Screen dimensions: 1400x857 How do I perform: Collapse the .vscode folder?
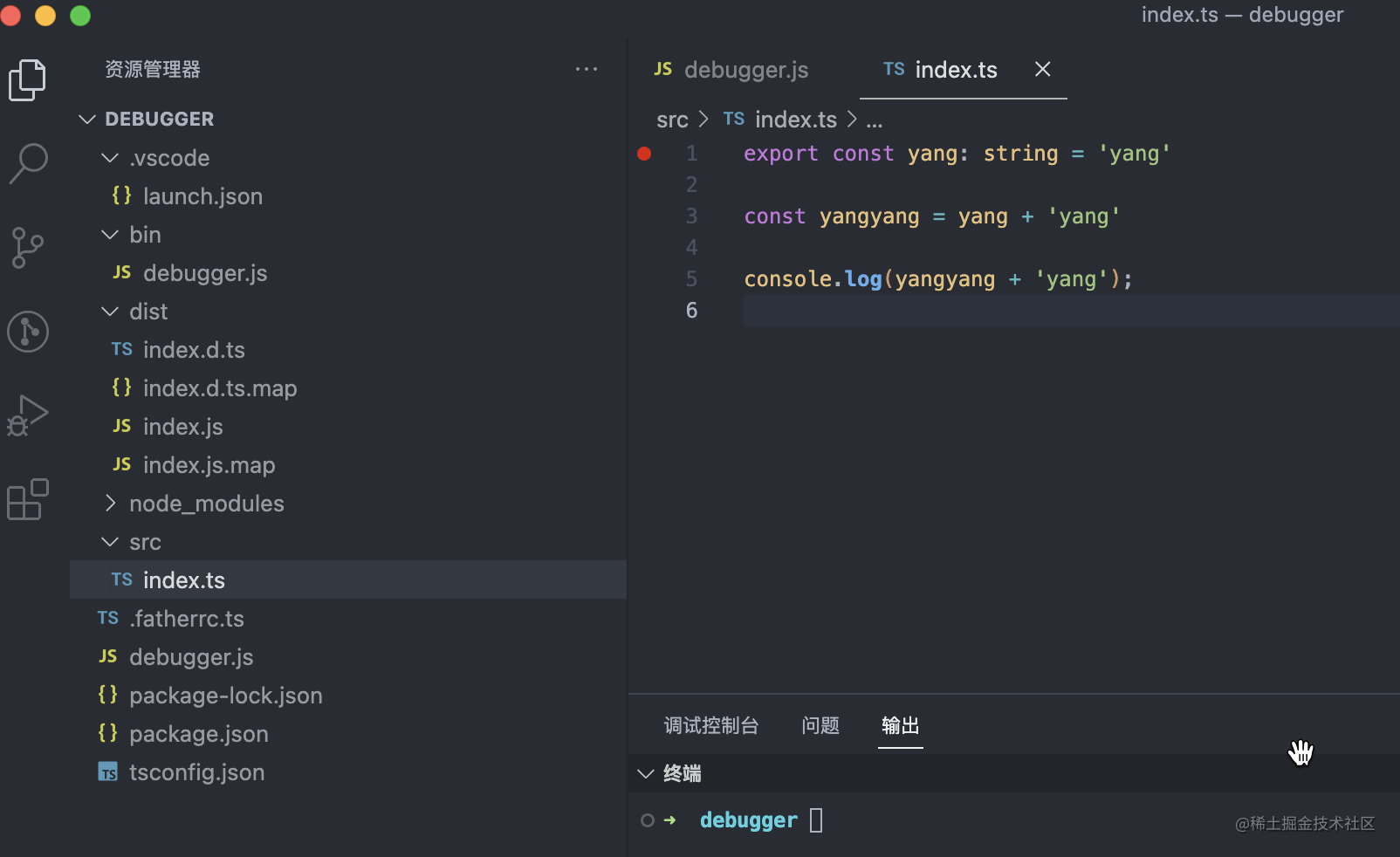tap(110, 158)
